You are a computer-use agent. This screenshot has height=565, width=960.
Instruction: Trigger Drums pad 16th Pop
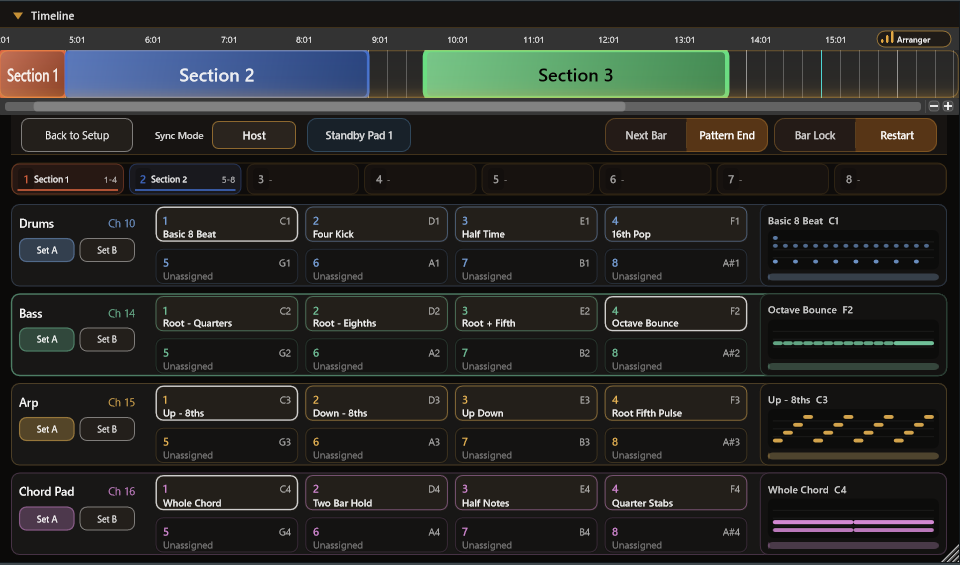click(676, 224)
